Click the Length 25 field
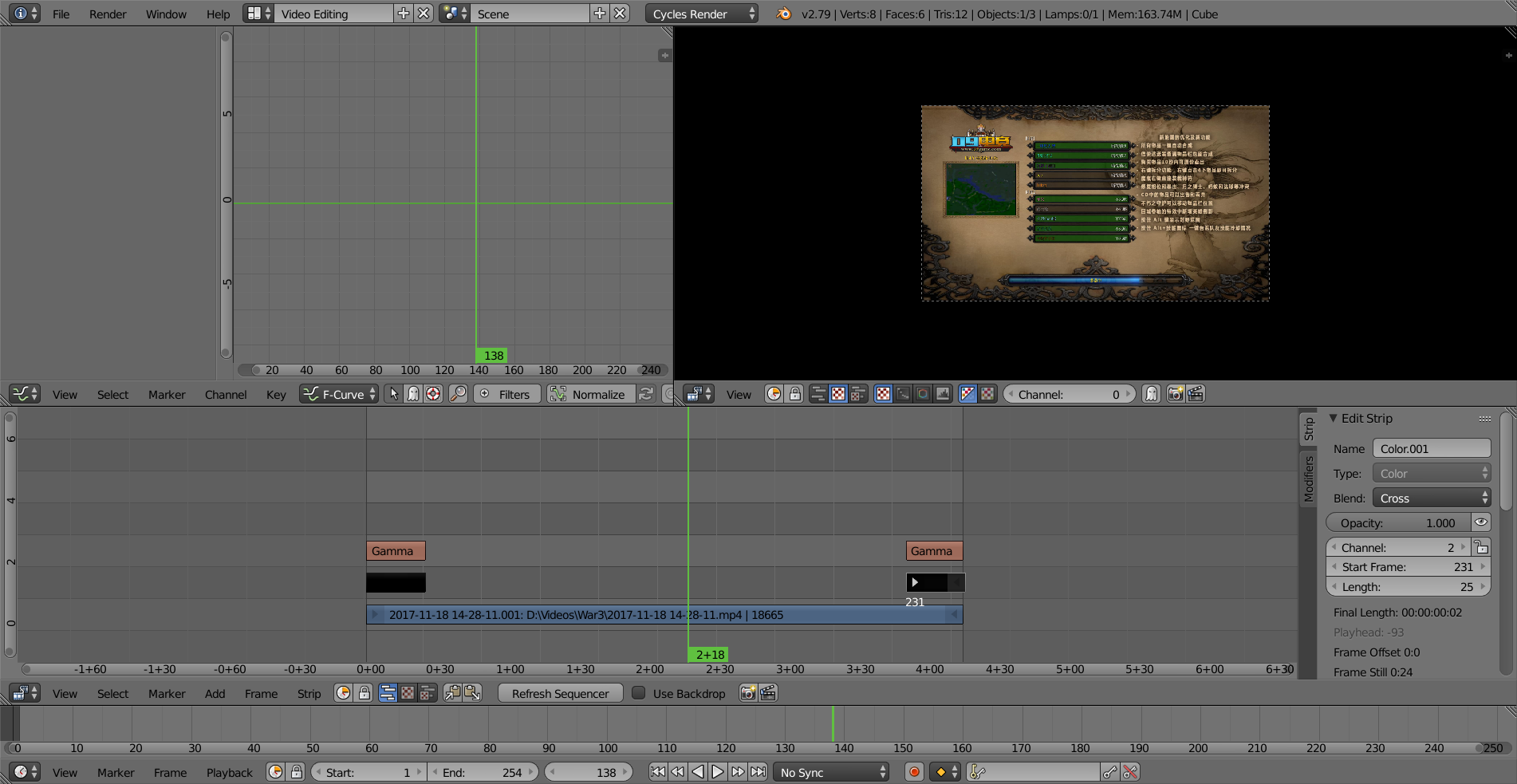This screenshot has width=1517, height=784. [x=1408, y=586]
